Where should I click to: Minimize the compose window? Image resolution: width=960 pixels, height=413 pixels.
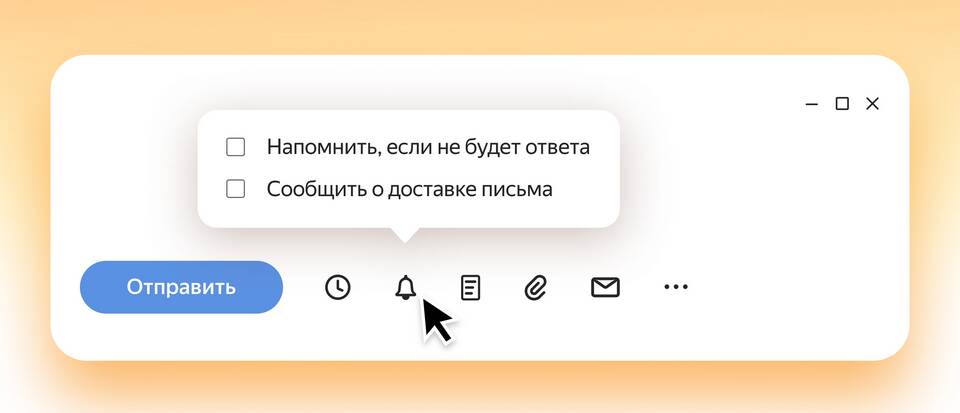tap(812, 105)
